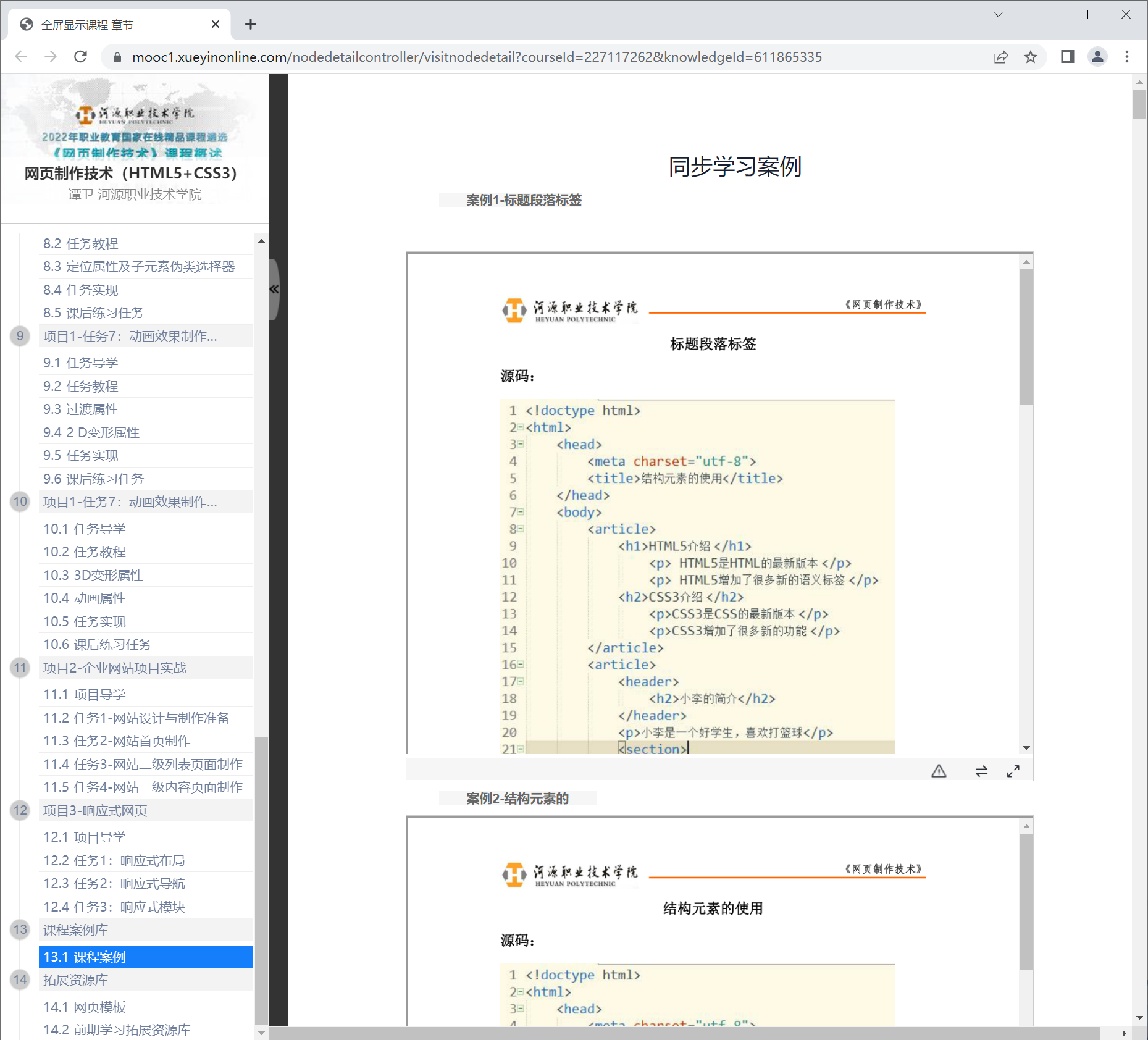Collapse code fold marker at line 2

(520, 427)
